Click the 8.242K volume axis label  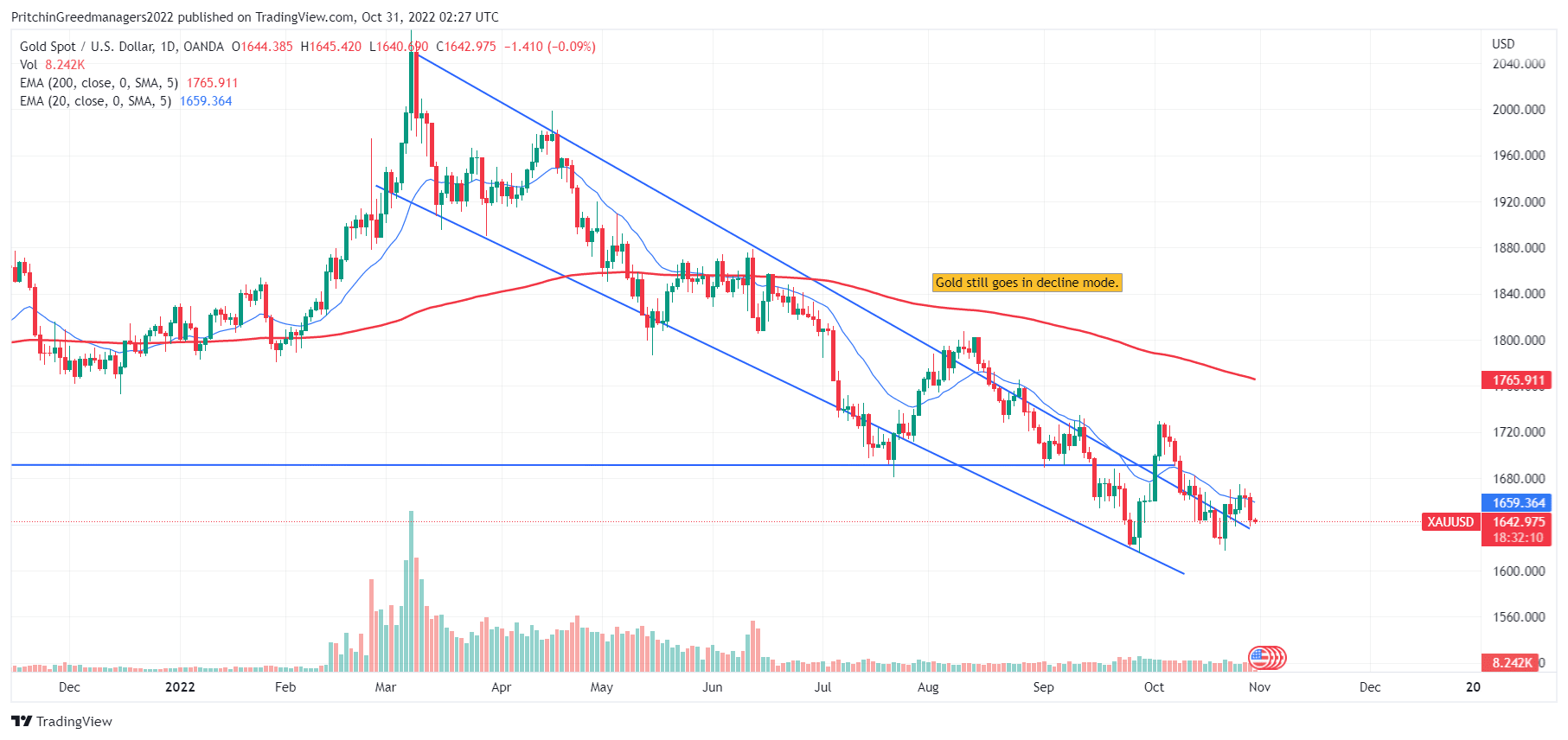[1511, 663]
